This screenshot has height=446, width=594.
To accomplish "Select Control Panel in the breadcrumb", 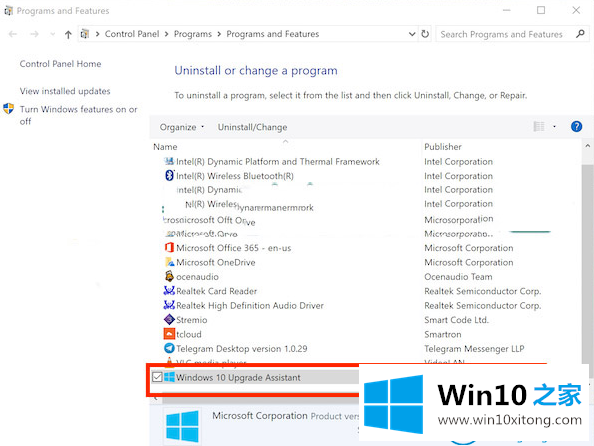I will (132, 34).
